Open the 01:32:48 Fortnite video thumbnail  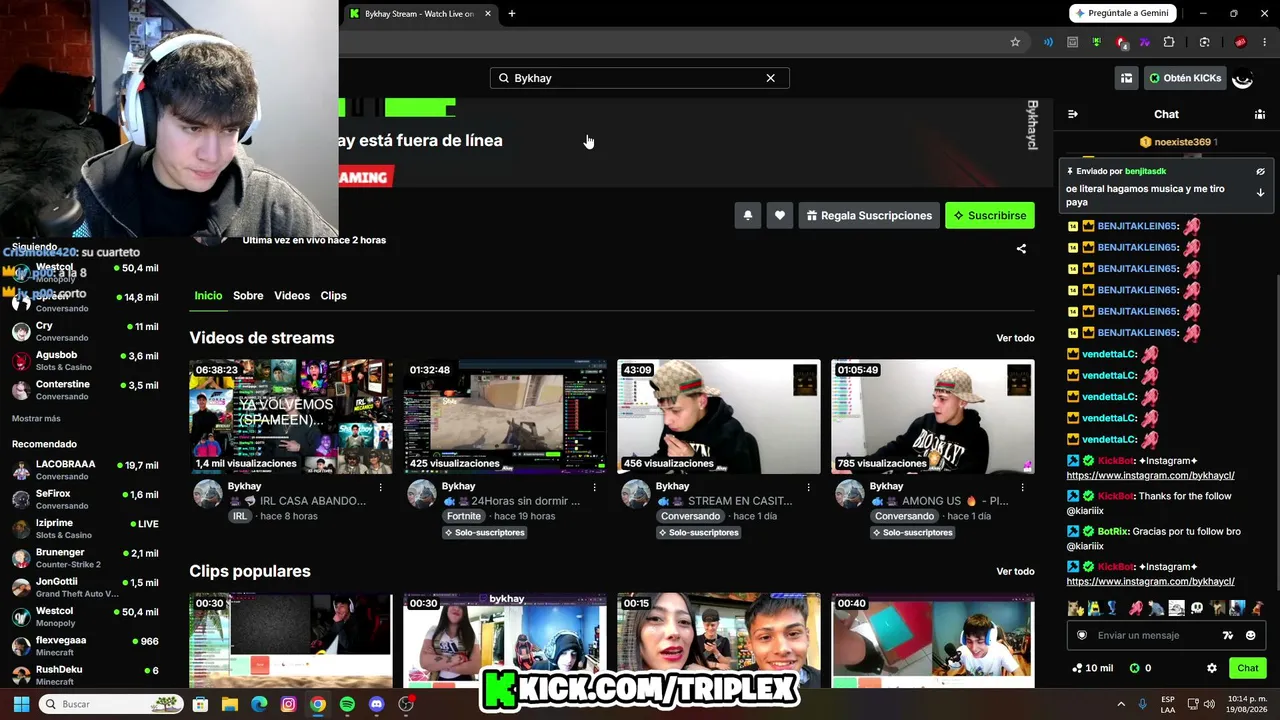[x=505, y=416]
